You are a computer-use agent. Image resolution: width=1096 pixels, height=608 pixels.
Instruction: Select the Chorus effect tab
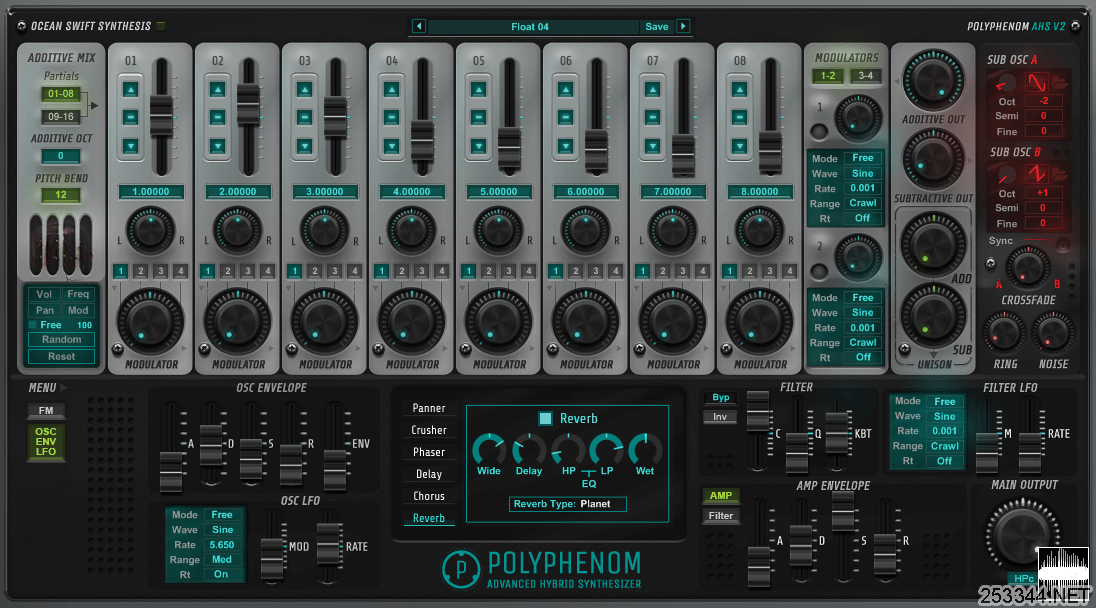pyautogui.click(x=428, y=496)
